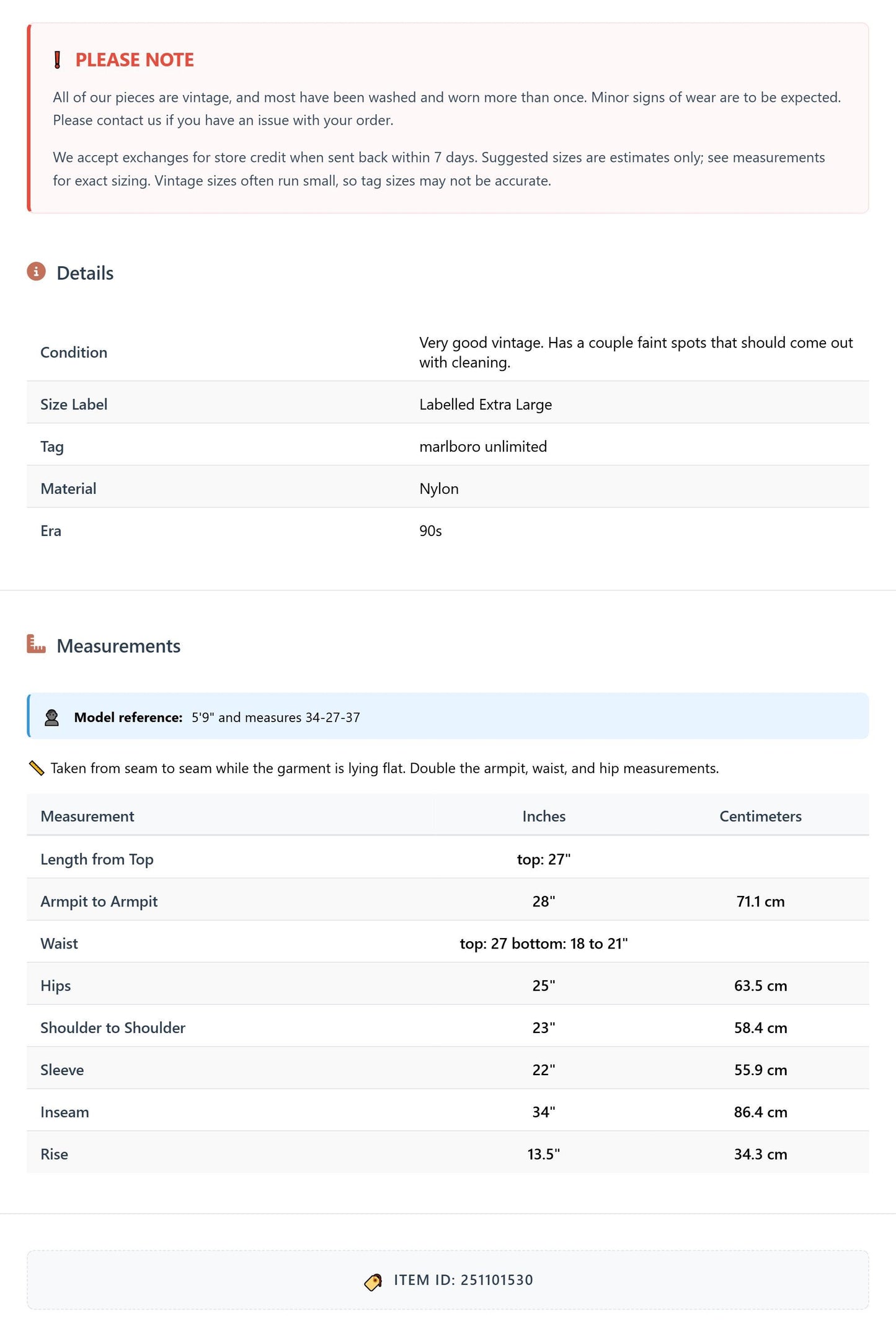
Task: Click the Details section heading
Action: 85,274
